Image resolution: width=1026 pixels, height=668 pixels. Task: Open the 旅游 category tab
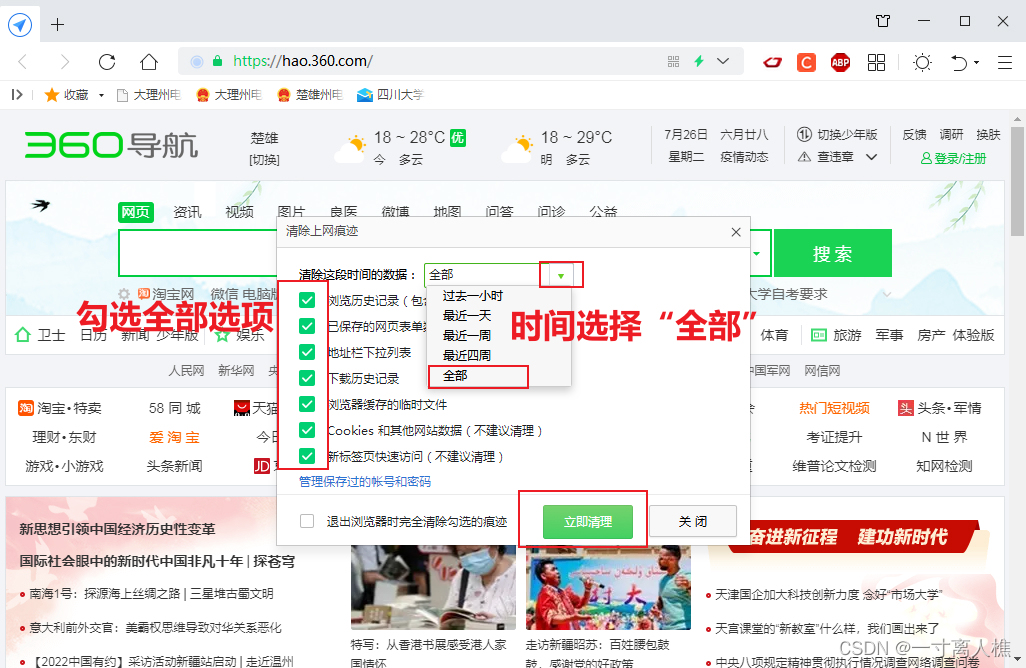(x=836, y=335)
